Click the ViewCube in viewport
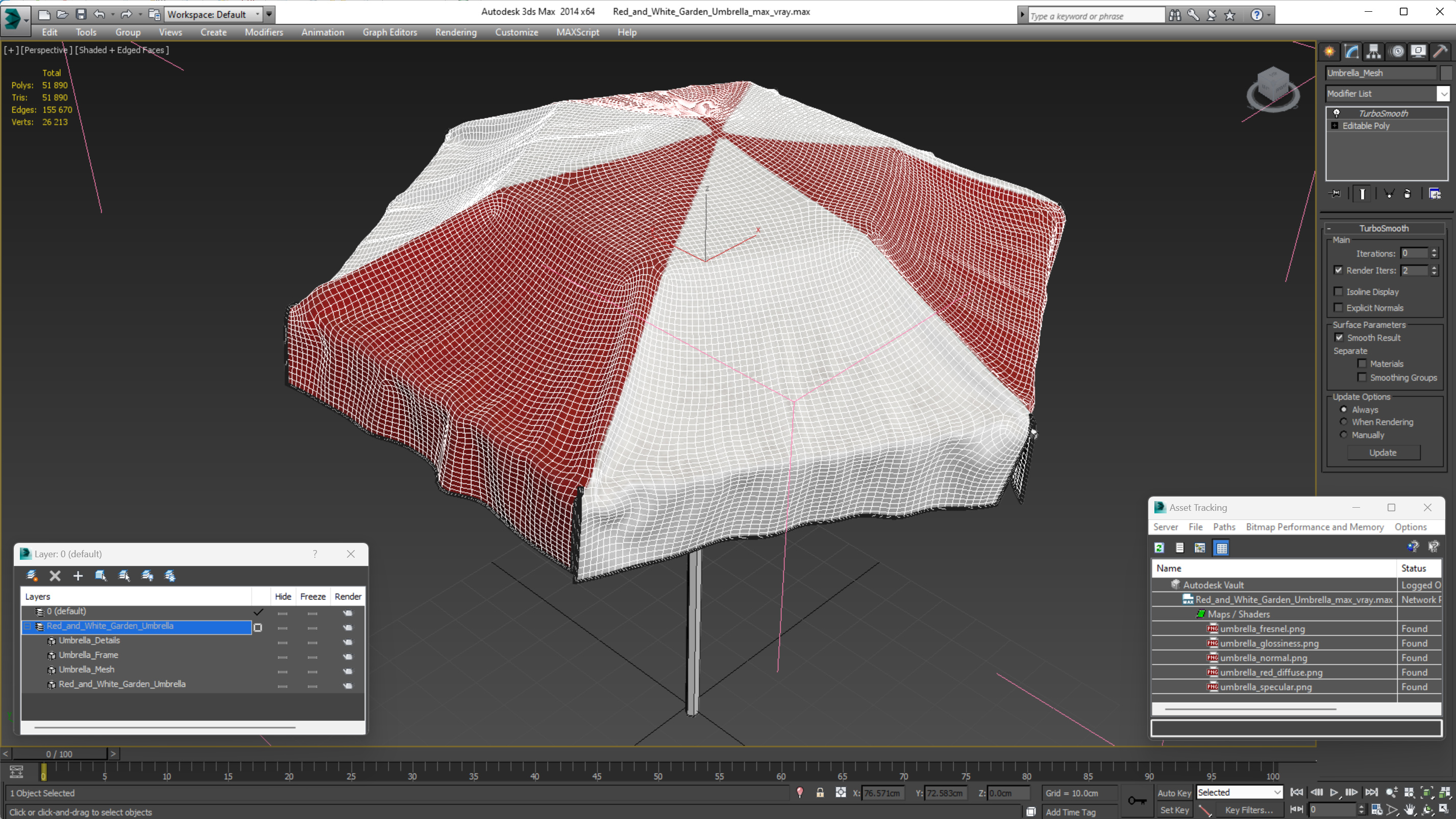1456x819 pixels. tap(1273, 89)
